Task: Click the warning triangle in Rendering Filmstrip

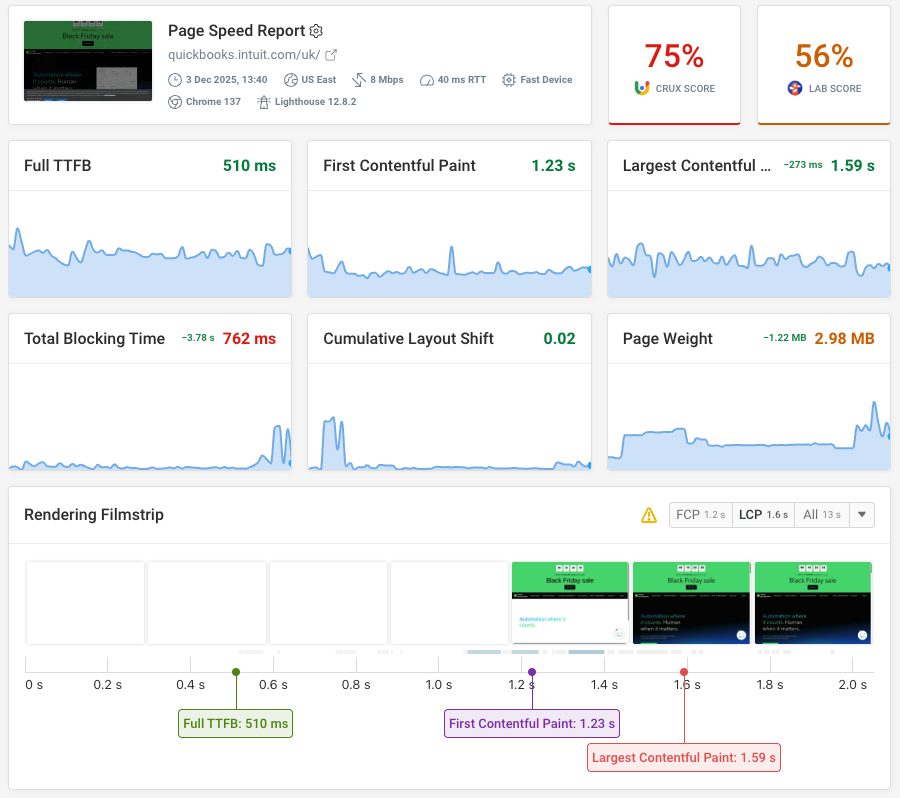Action: (649, 514)
